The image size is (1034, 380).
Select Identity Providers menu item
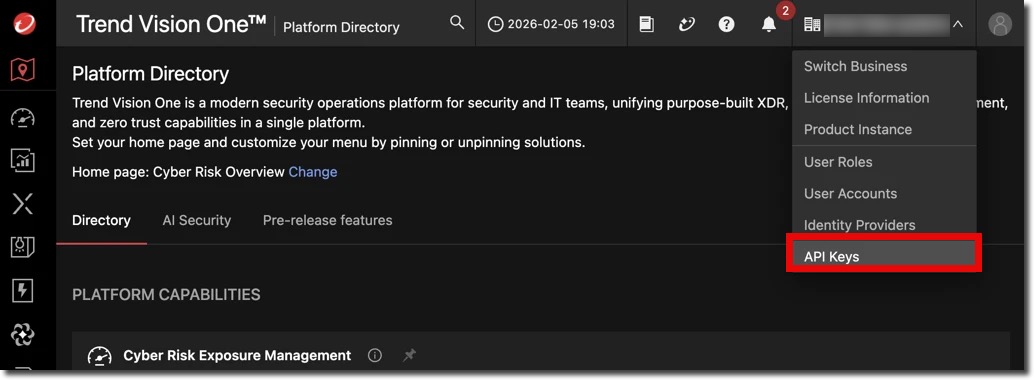coord(884,225)
